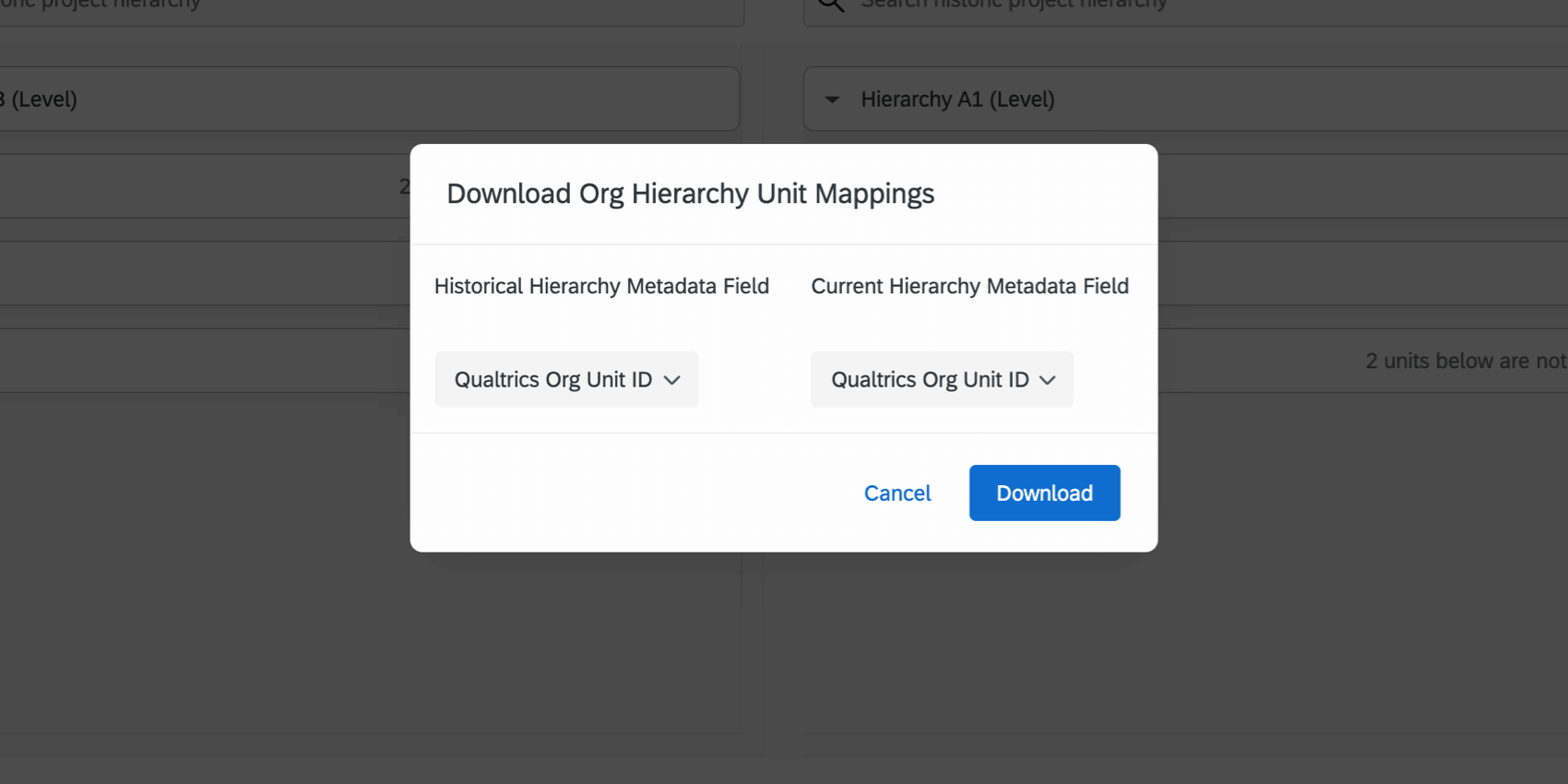
Task: Cancel the download dialog
Action: click(x=897, y=493)
